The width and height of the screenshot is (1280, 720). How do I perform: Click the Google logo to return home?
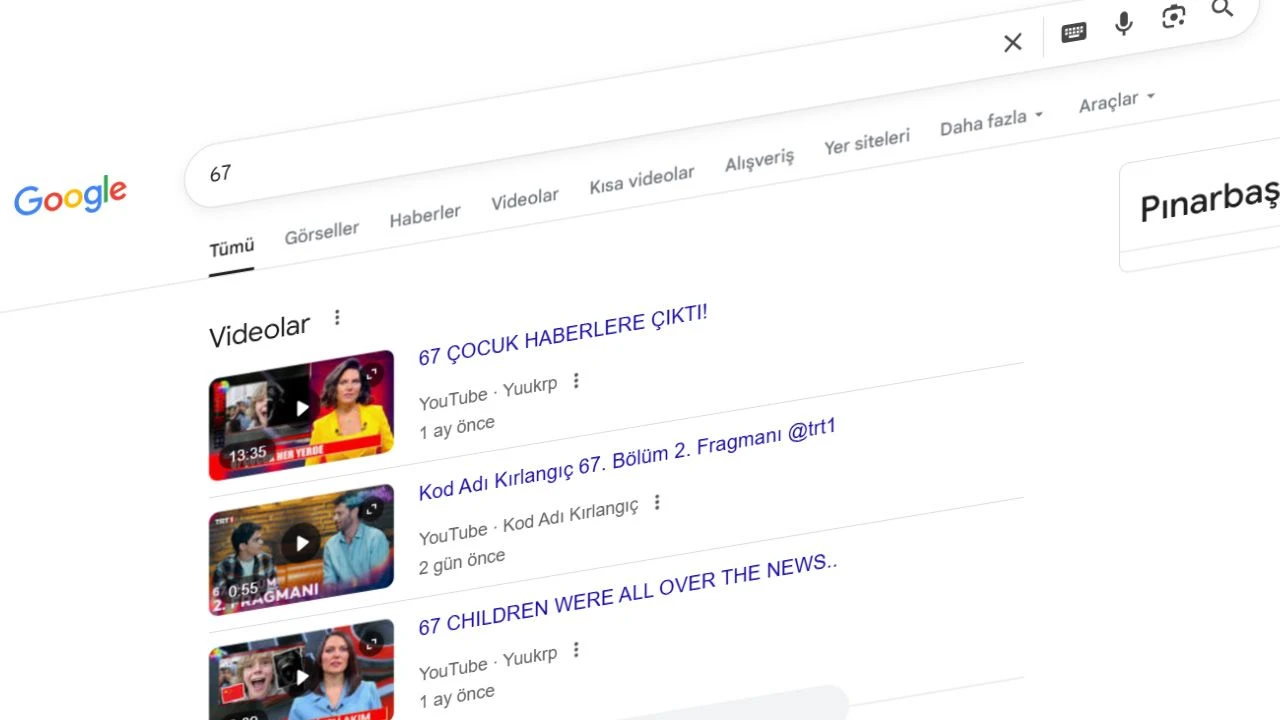click(x=70, y=197)
